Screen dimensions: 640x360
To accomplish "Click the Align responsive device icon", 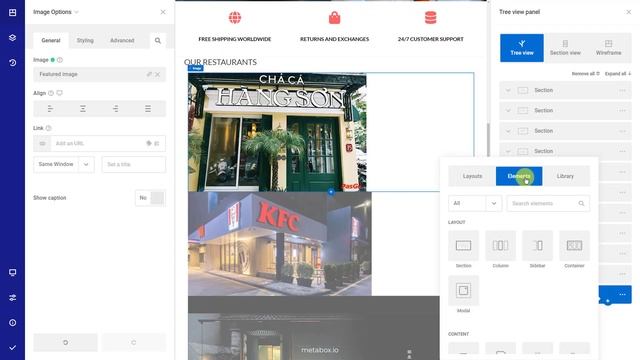I will point(60,93).
